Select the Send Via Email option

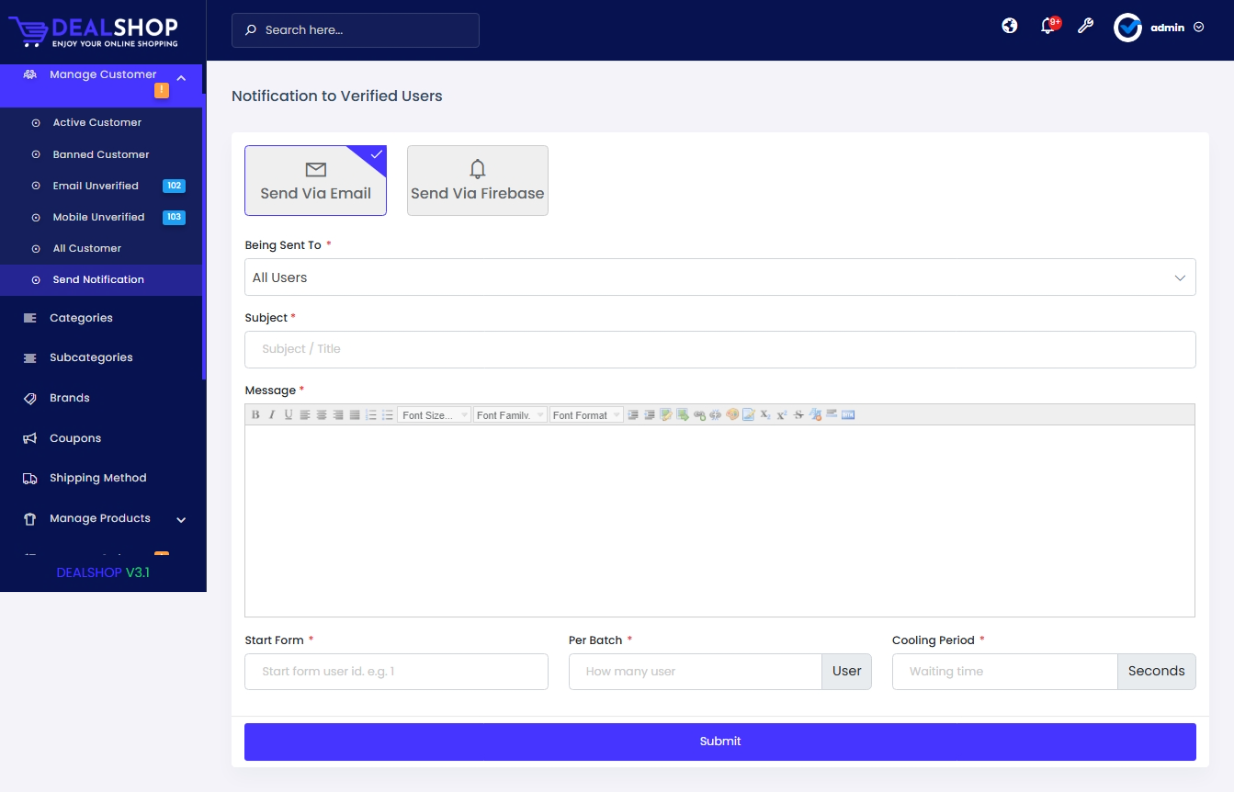coord(315,181)
